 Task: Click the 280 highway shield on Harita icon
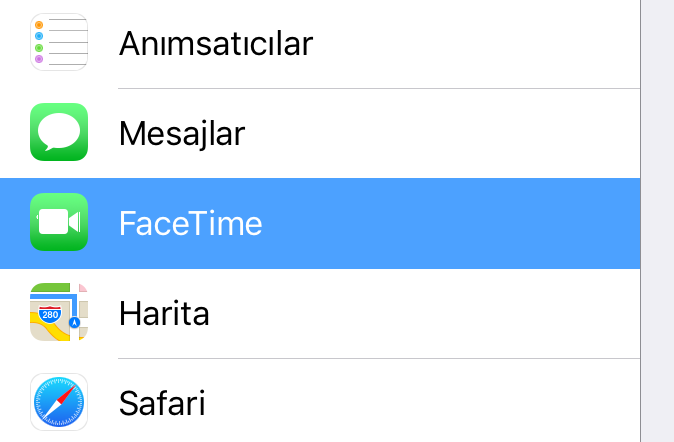coord(48,315)
